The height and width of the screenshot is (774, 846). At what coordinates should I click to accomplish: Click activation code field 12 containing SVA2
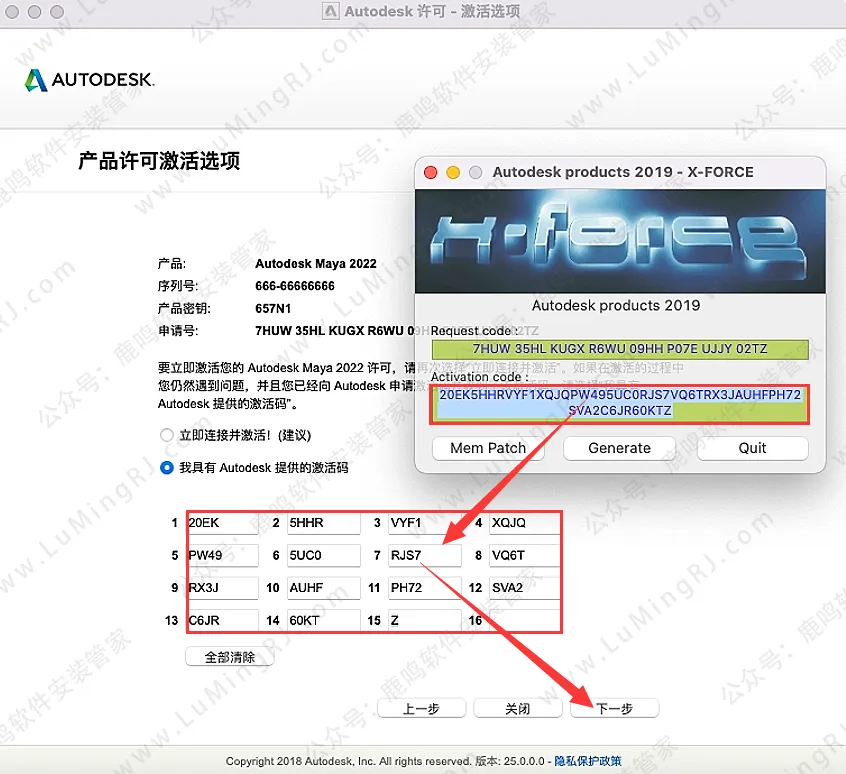coord(525,588)
